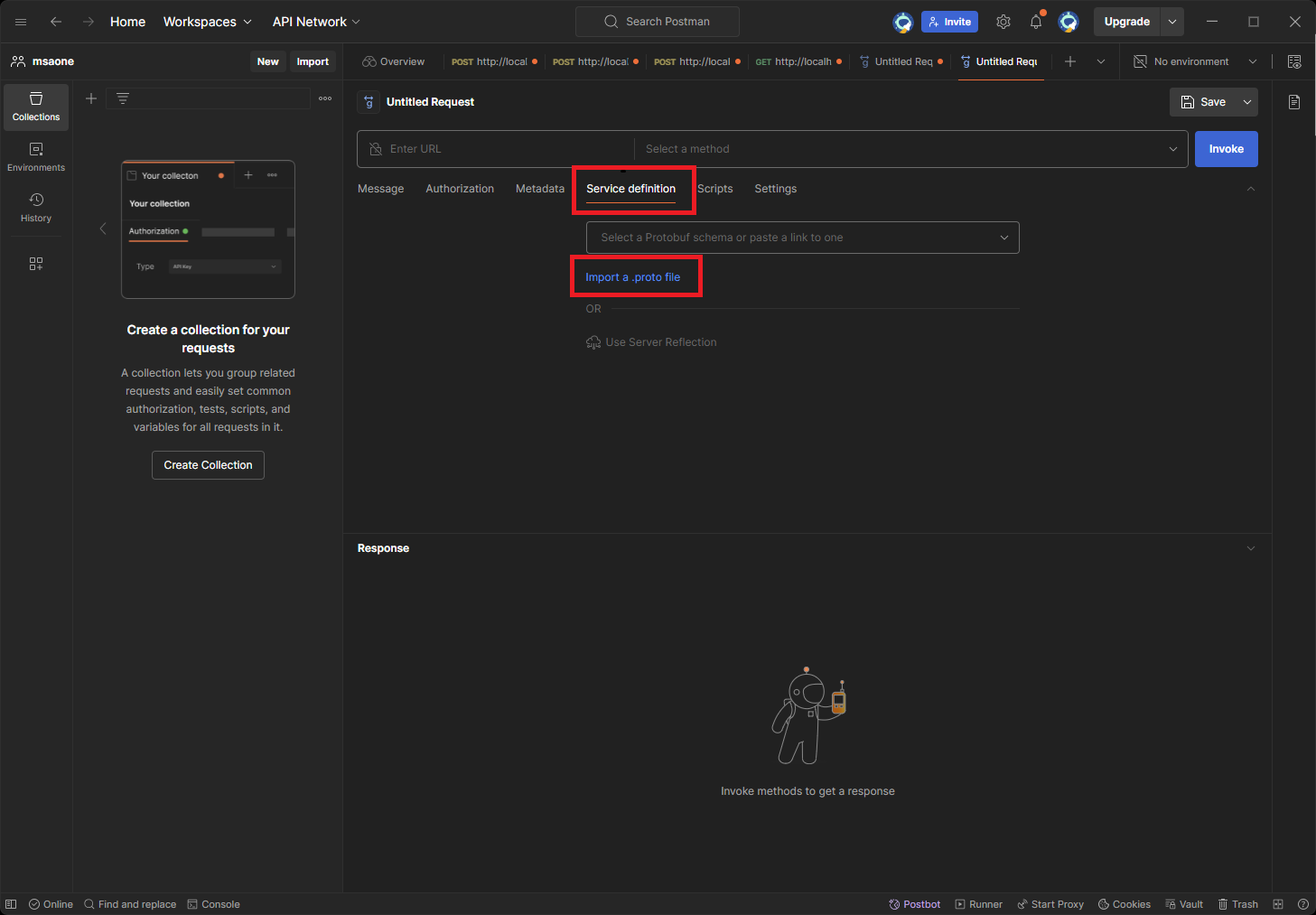Screen dimensions: 1316x915
Task: Add a new request tab with plus
Action: [x=1070, y=61]
